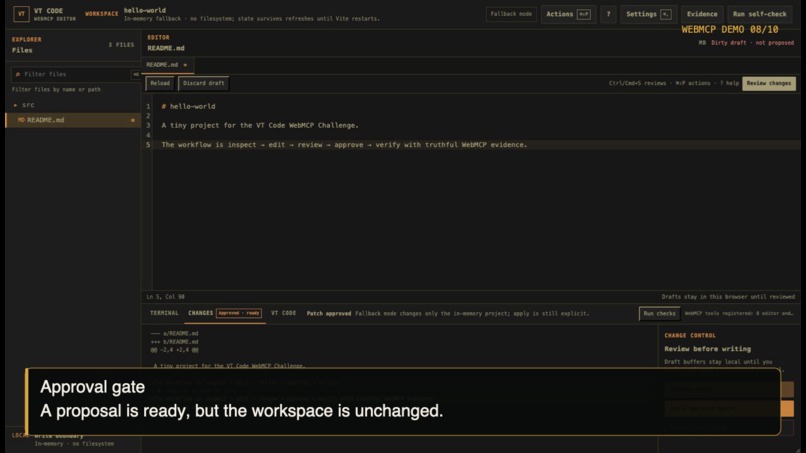806x453 pixels.
Task: Discard the current draft
Action: coord(204,83)
